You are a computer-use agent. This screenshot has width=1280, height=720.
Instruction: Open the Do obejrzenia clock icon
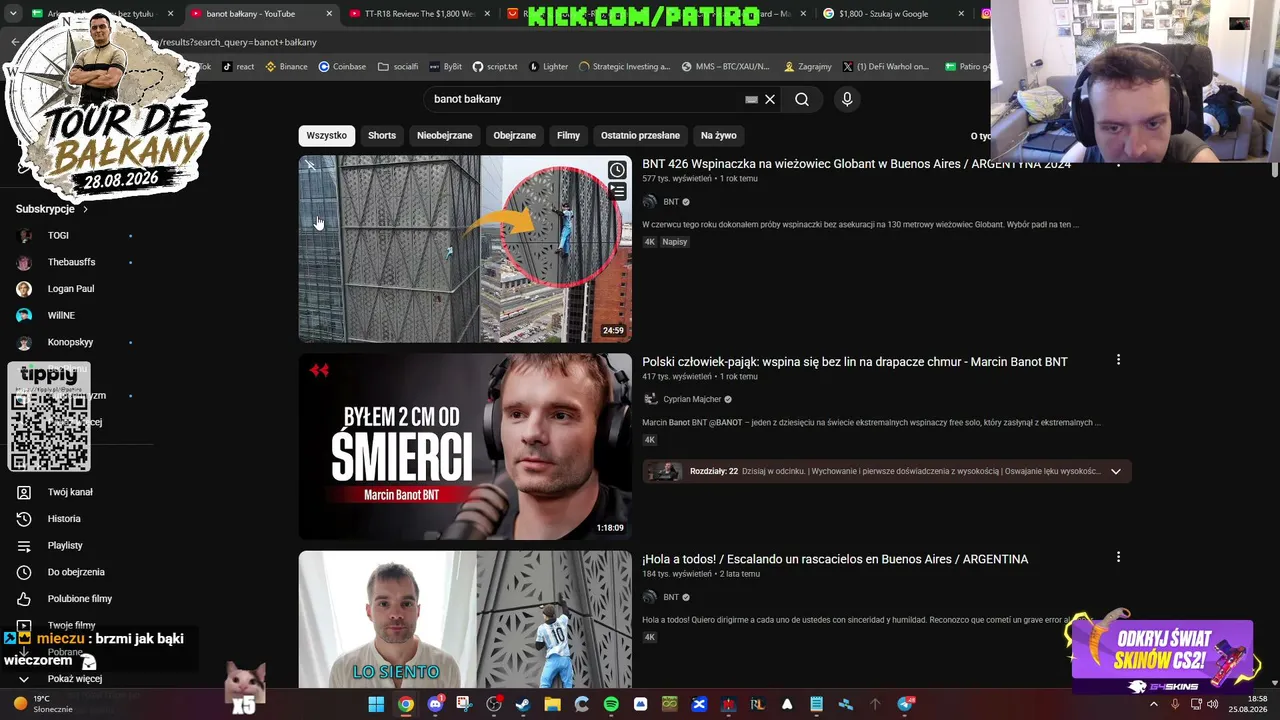[24, 572]
